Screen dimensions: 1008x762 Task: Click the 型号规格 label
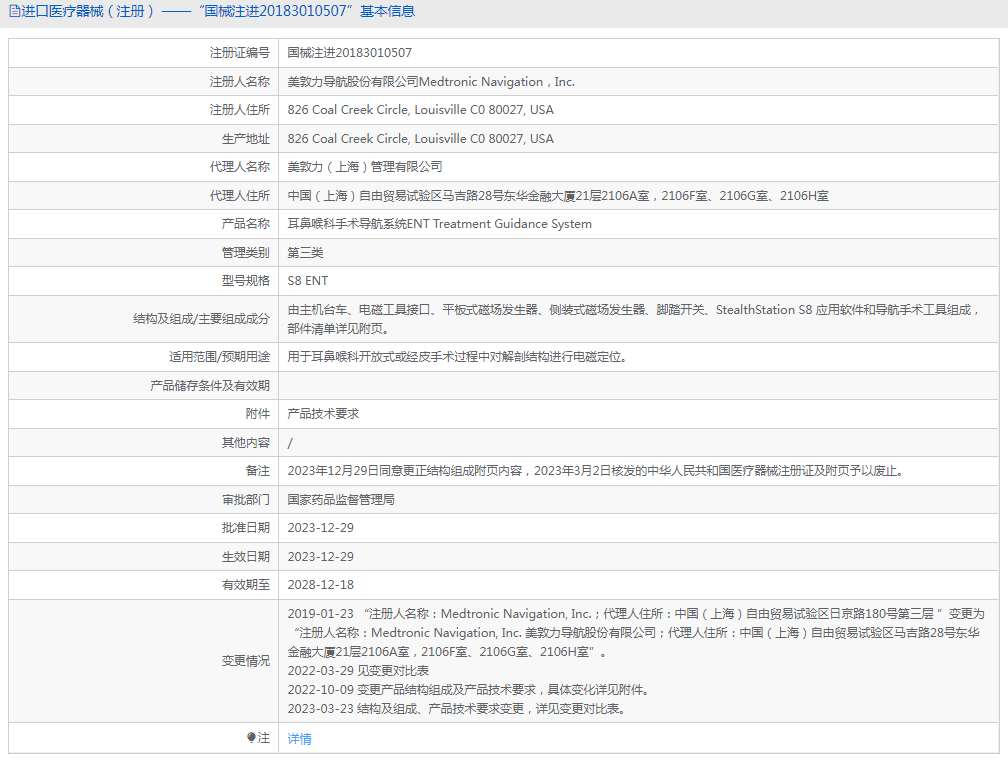click(x=246, y=281)
